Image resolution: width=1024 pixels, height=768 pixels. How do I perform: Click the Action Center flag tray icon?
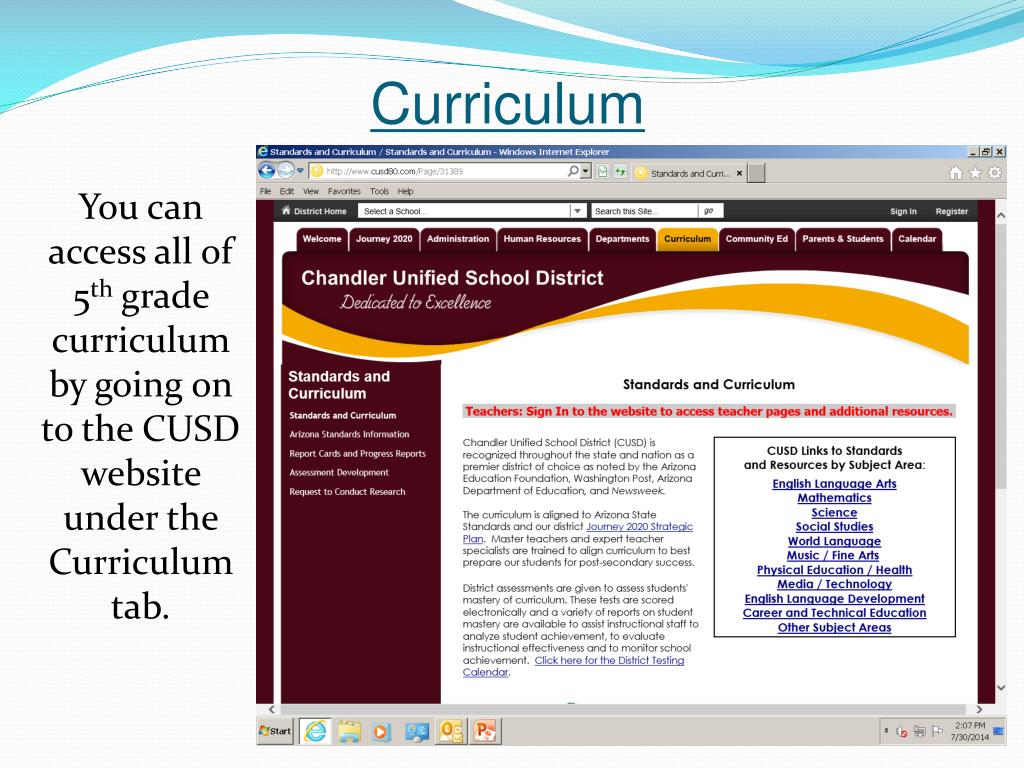[937, 731]
